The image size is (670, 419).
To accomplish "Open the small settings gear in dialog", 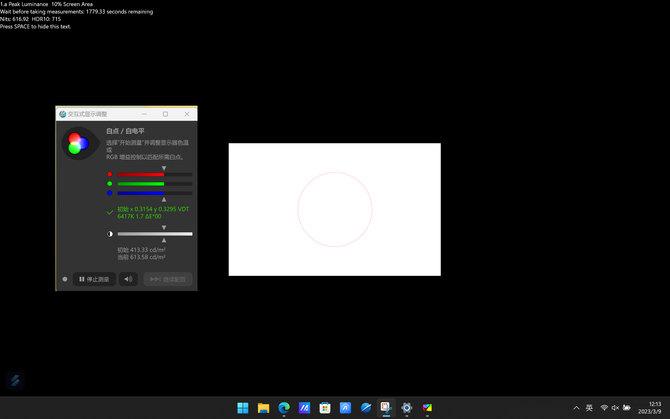I will 65,279.
